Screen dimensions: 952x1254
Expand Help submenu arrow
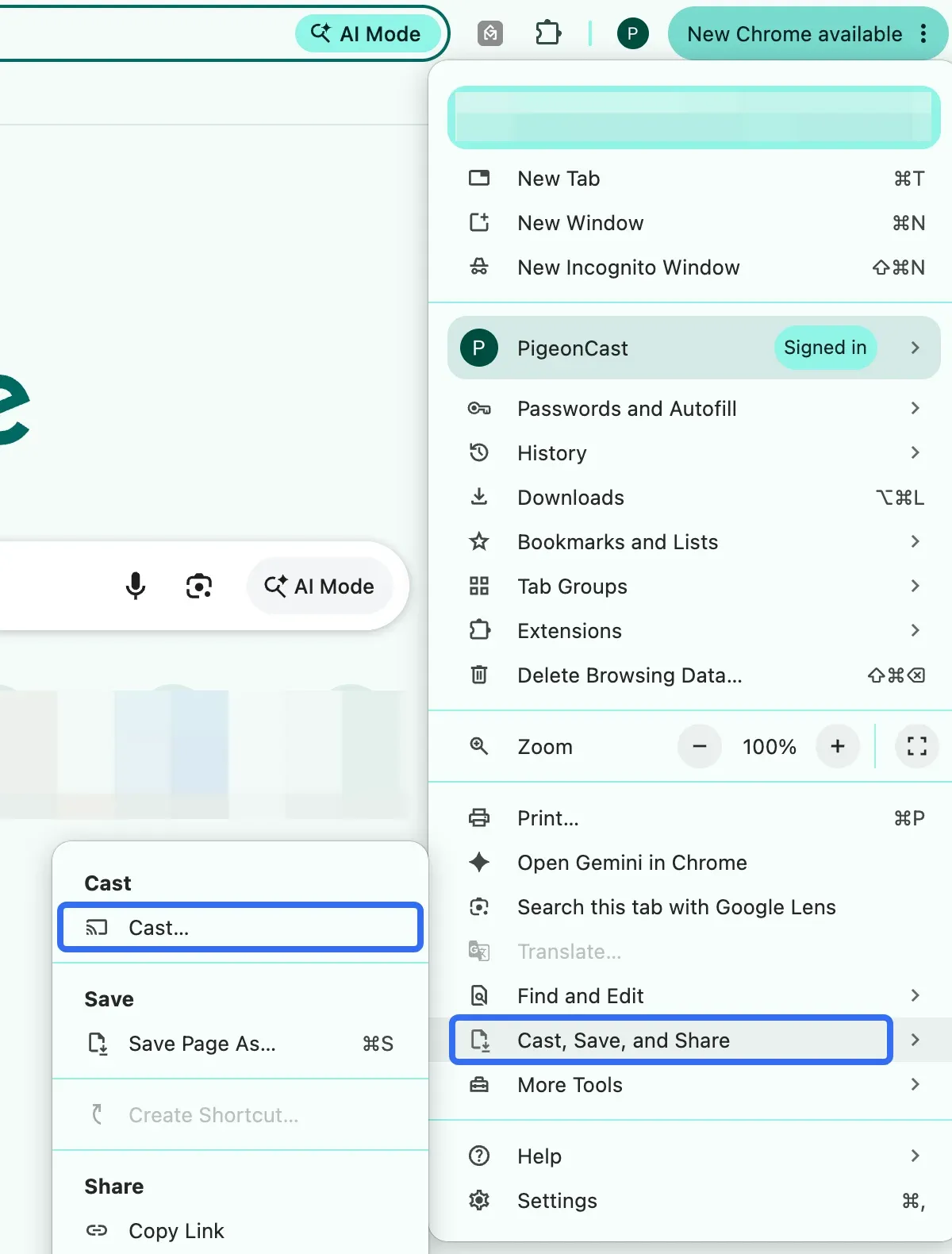coord(916,1156)
